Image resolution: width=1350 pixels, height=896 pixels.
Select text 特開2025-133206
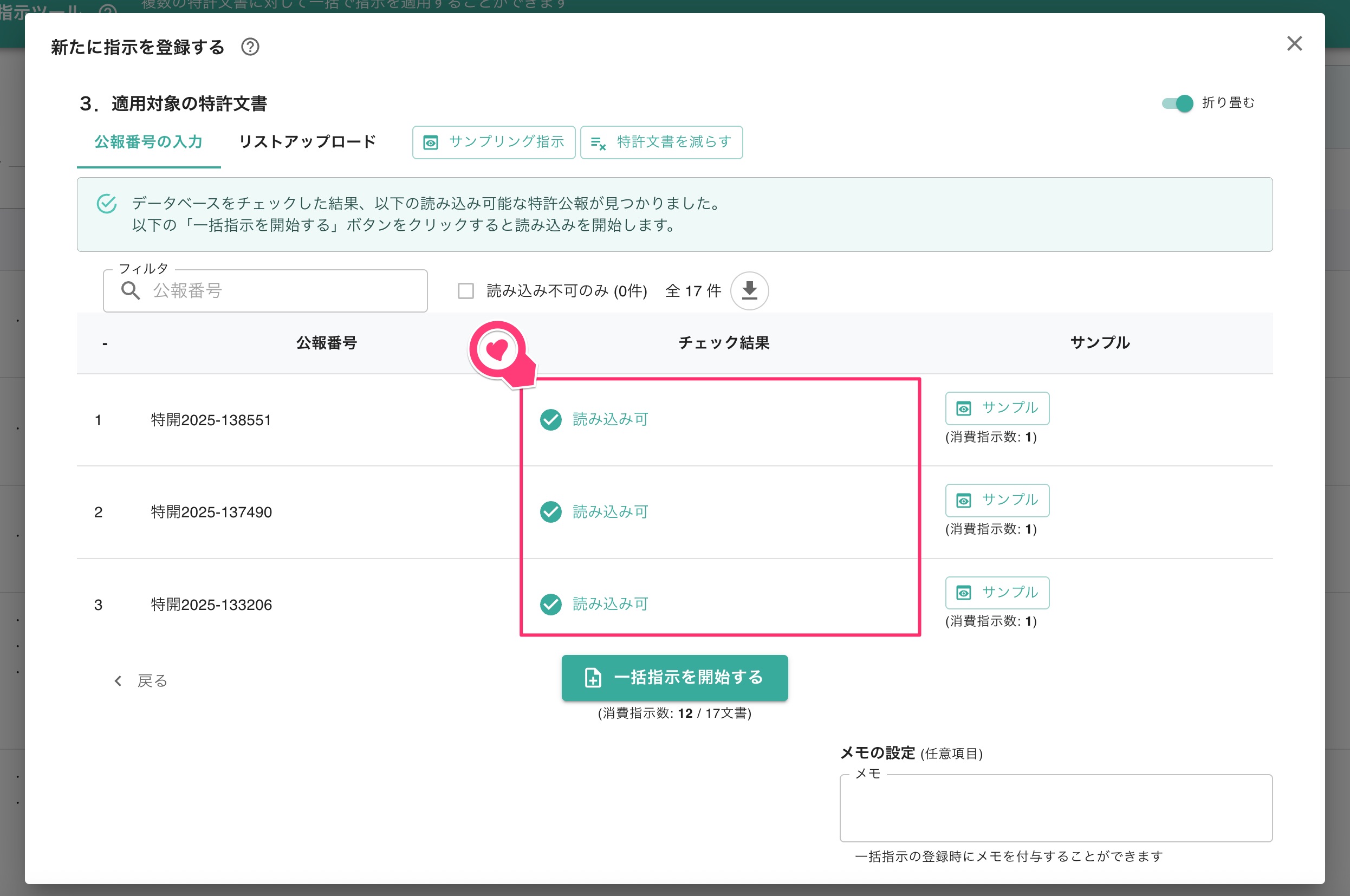pos(211,605)
